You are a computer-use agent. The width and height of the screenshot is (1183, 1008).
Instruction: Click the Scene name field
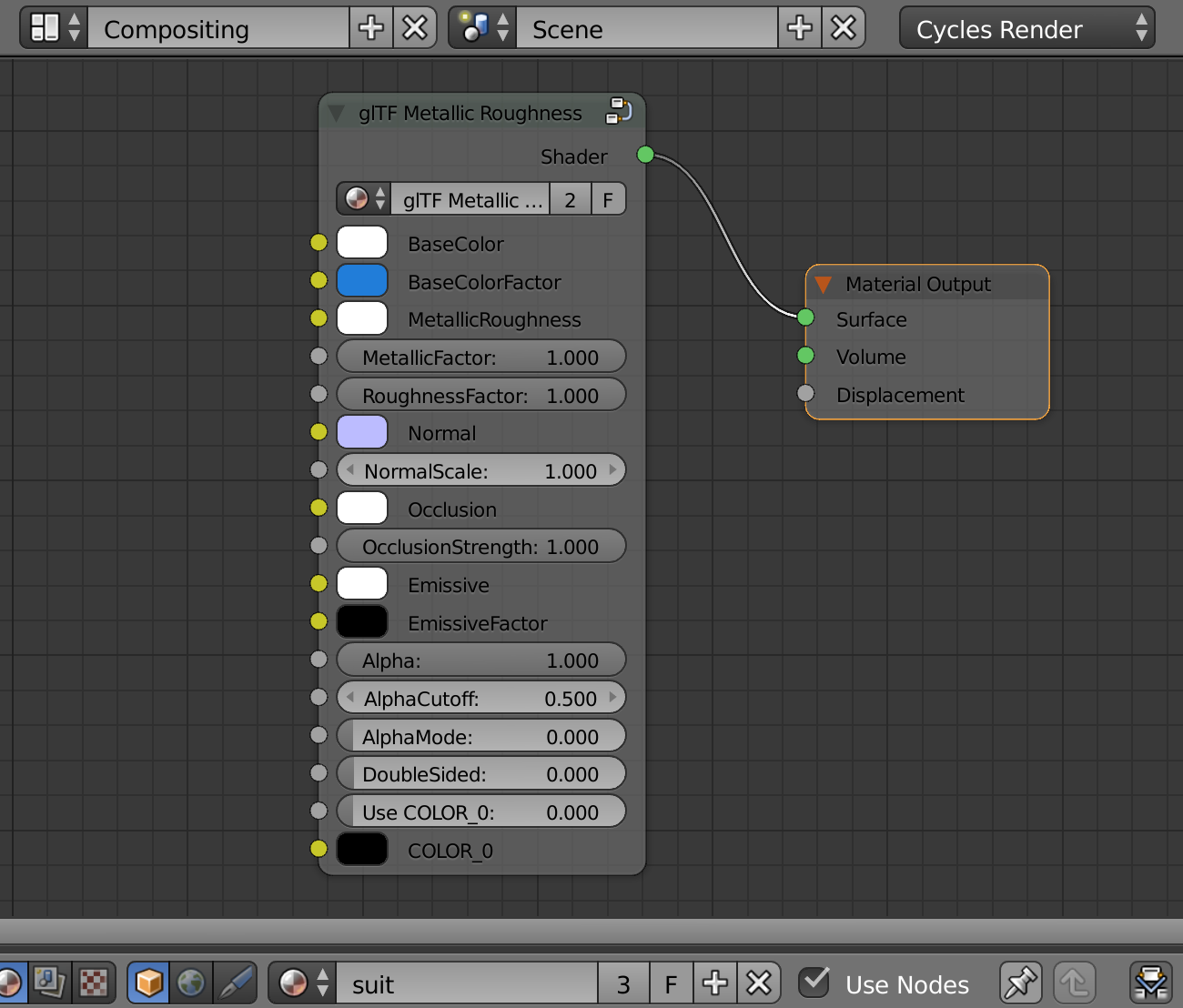tap(647, 28)
